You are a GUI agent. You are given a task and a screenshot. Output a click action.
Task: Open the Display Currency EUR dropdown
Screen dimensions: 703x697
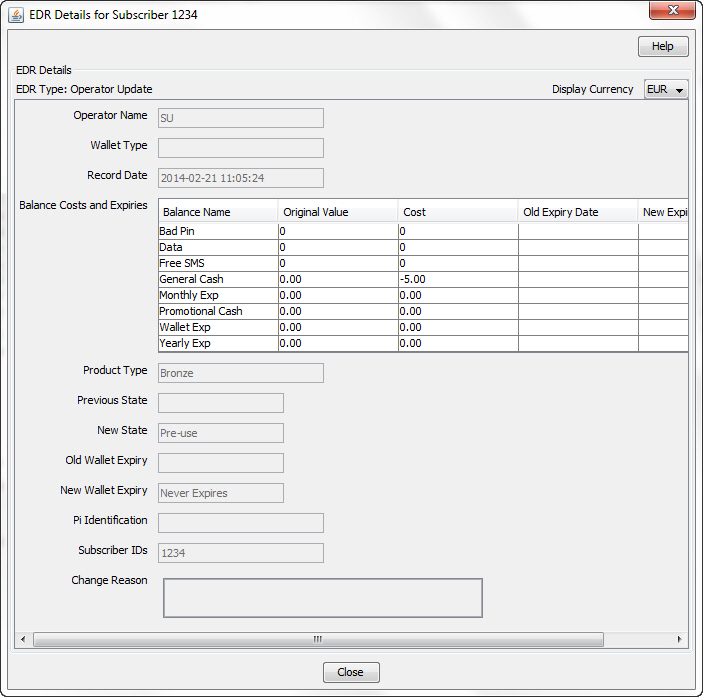click(666, 90)
